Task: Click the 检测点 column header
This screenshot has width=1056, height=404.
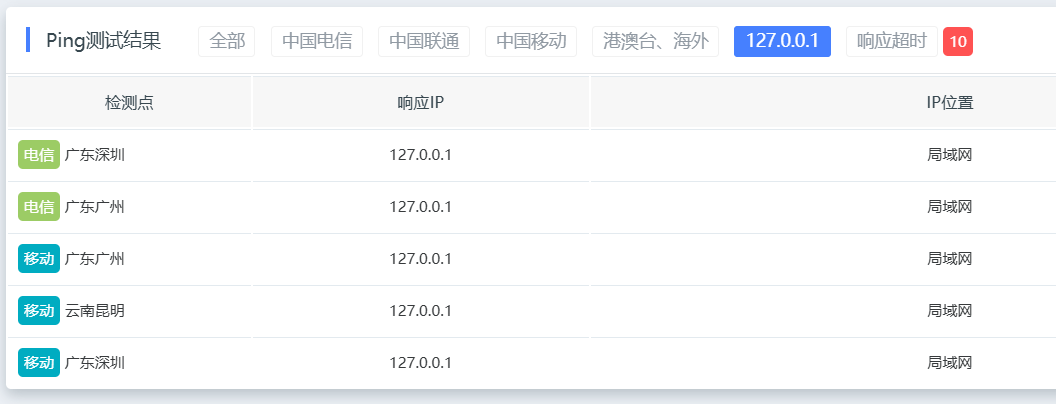Action: click(x=129, y=103)
